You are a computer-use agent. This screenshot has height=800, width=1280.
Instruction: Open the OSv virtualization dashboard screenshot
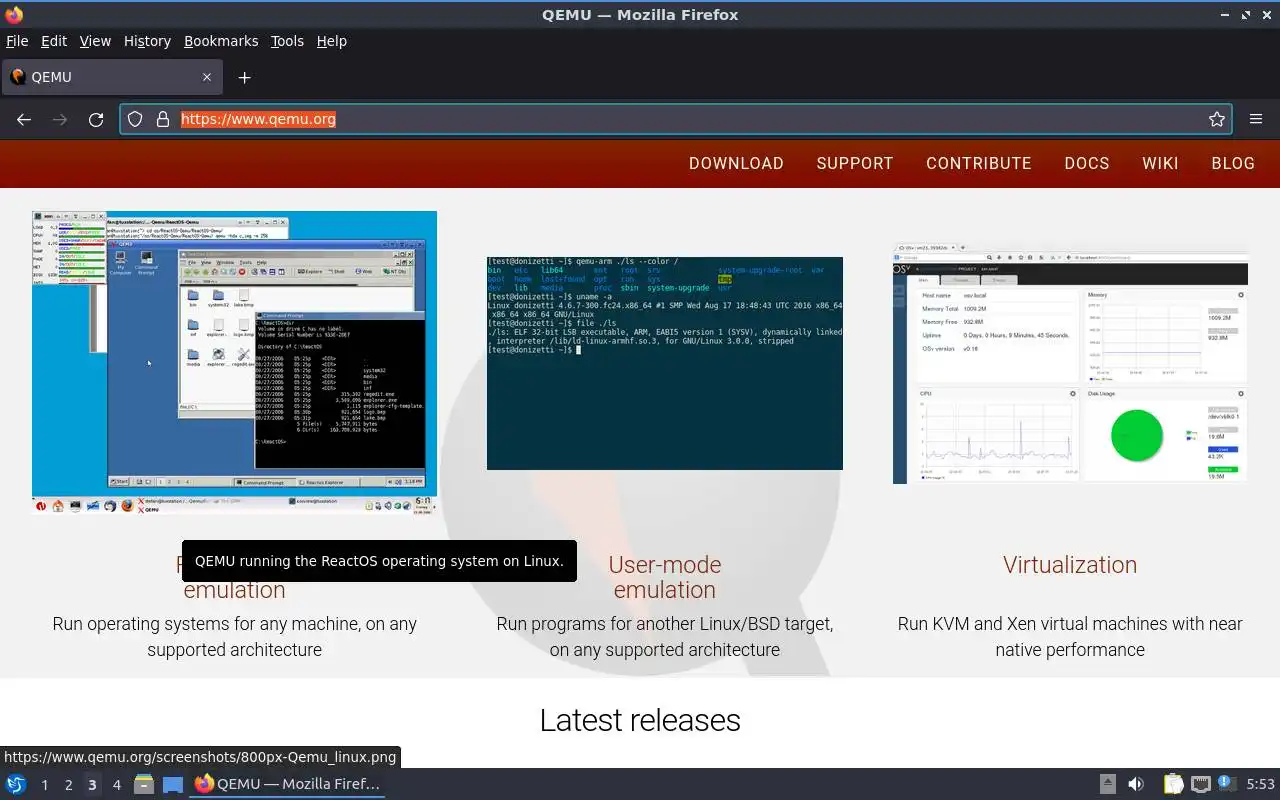(x=1070, y=363)
